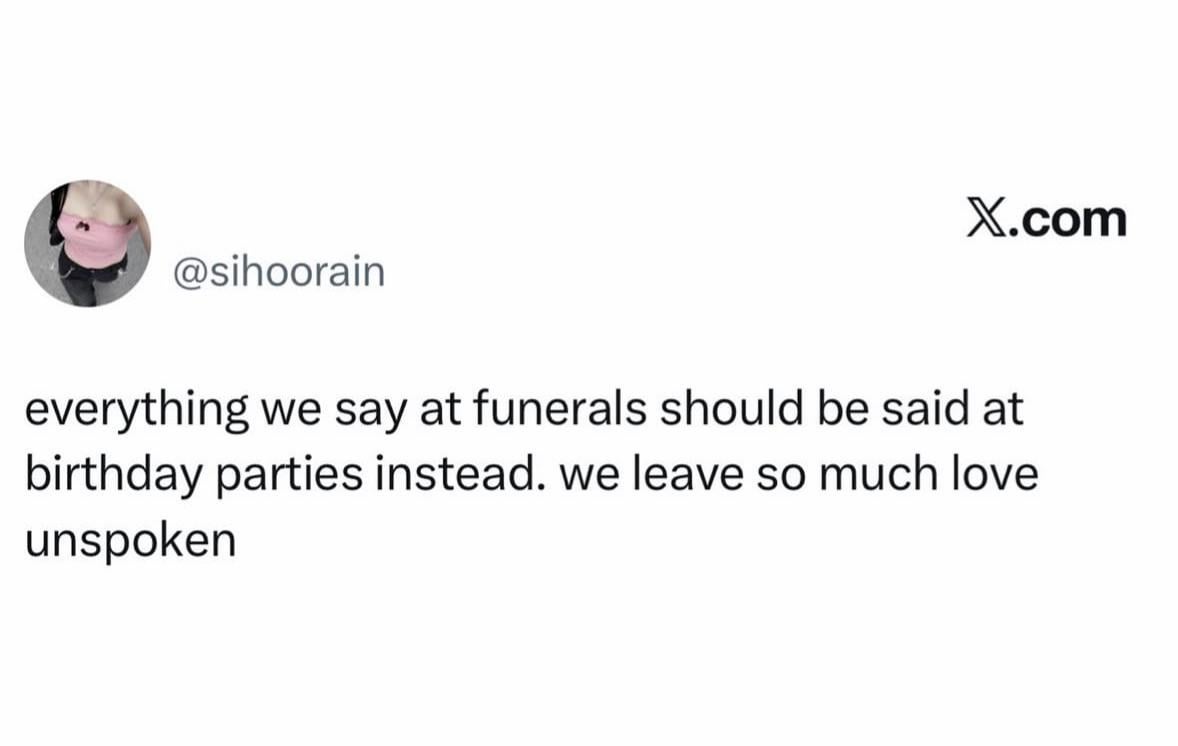1178x746 pixels.
Task: Click the X.com watermark text
Action: [x=1046, y=220]
